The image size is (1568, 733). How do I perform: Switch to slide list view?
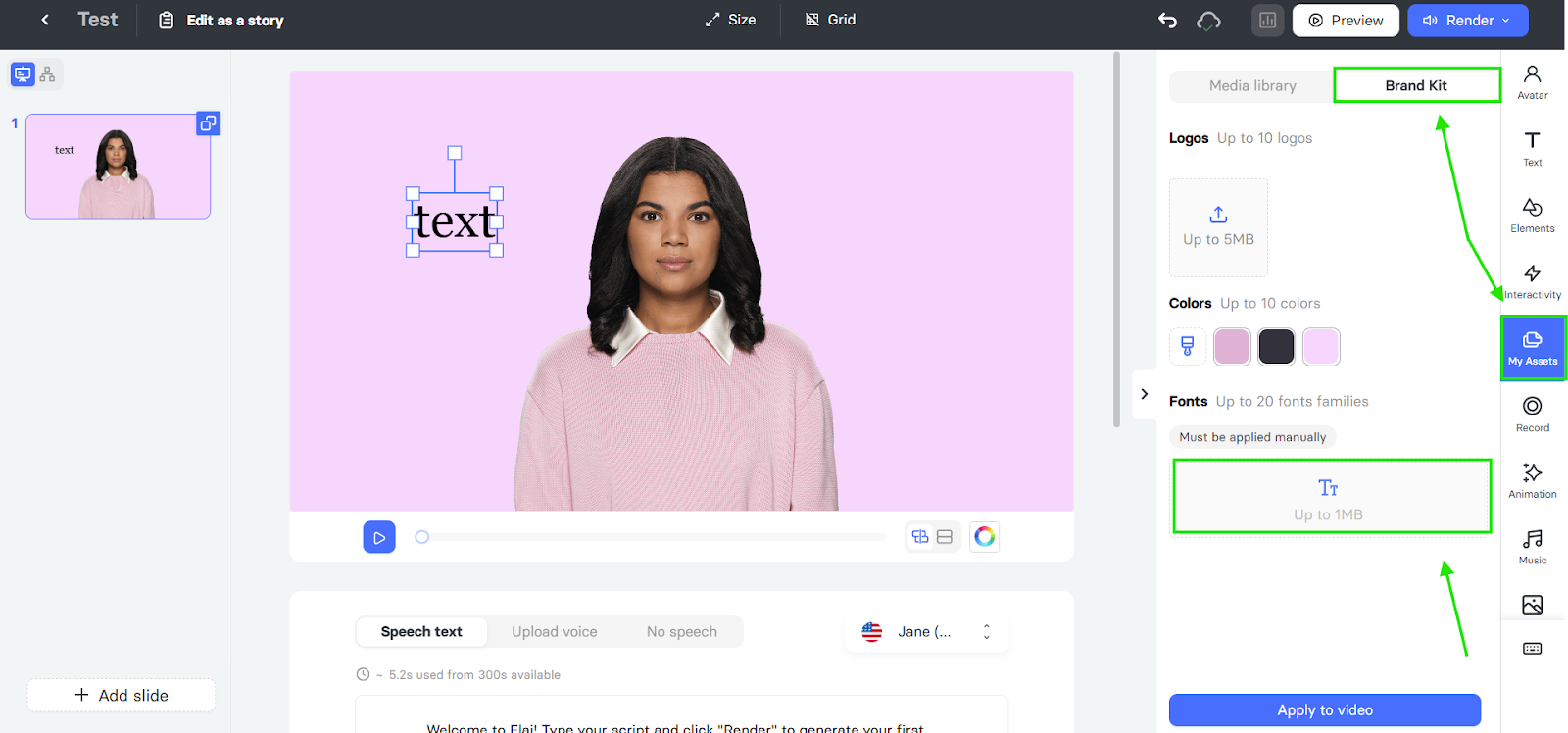click(23, 74)
